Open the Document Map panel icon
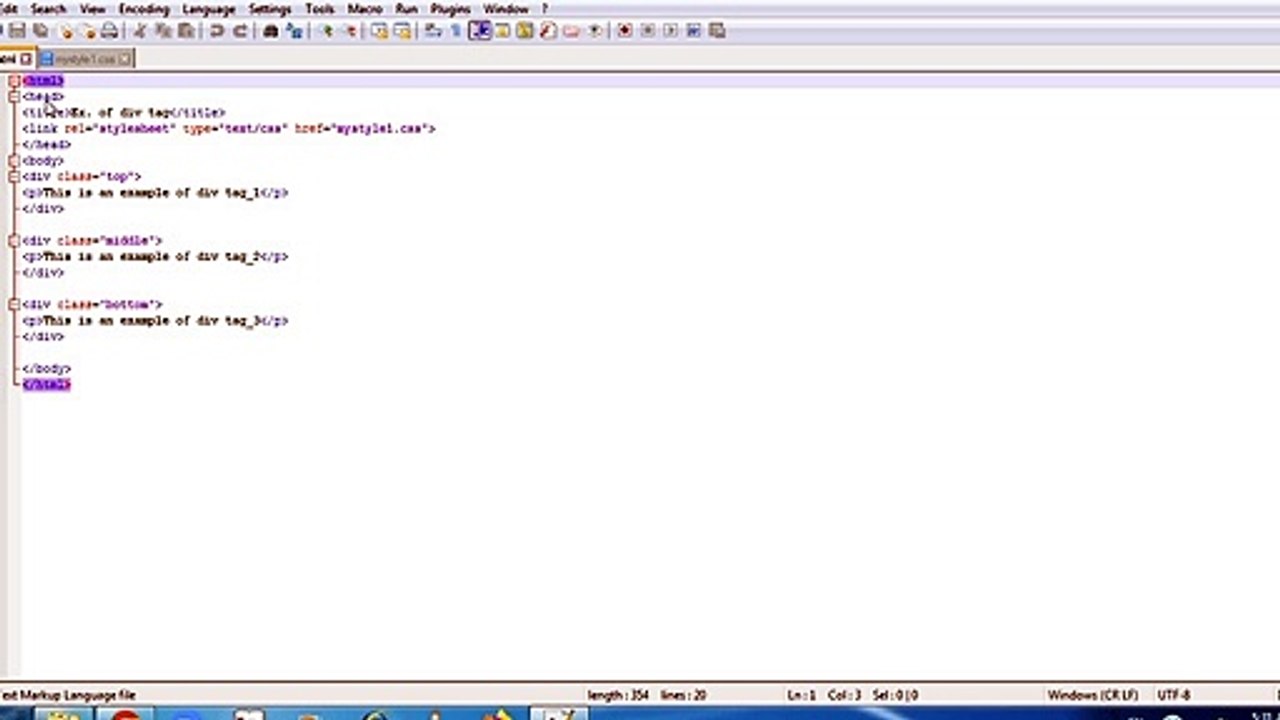The image size is (1280, 720). point(524,31)
